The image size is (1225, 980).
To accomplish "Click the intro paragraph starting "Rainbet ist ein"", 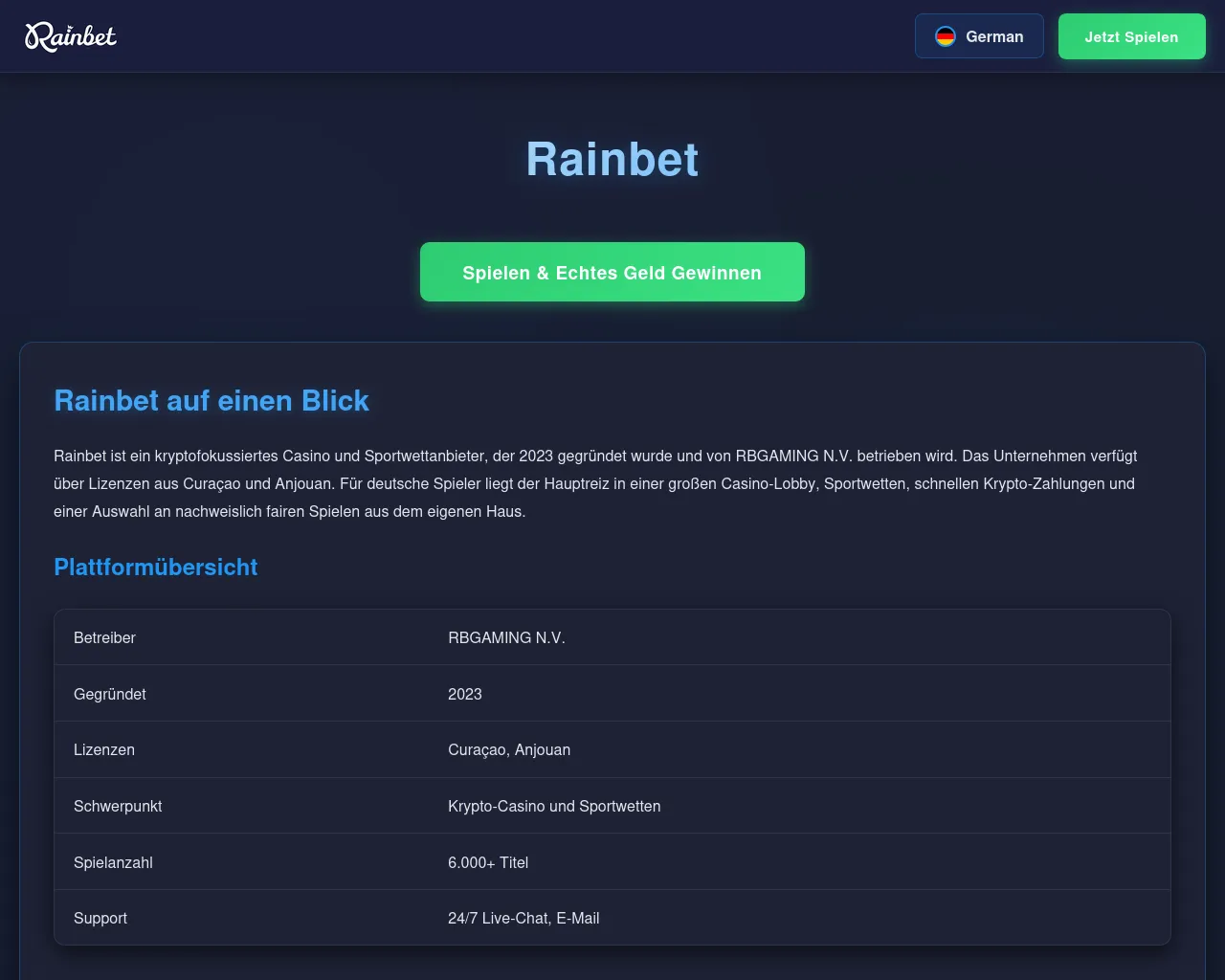I will click(595, 483).
